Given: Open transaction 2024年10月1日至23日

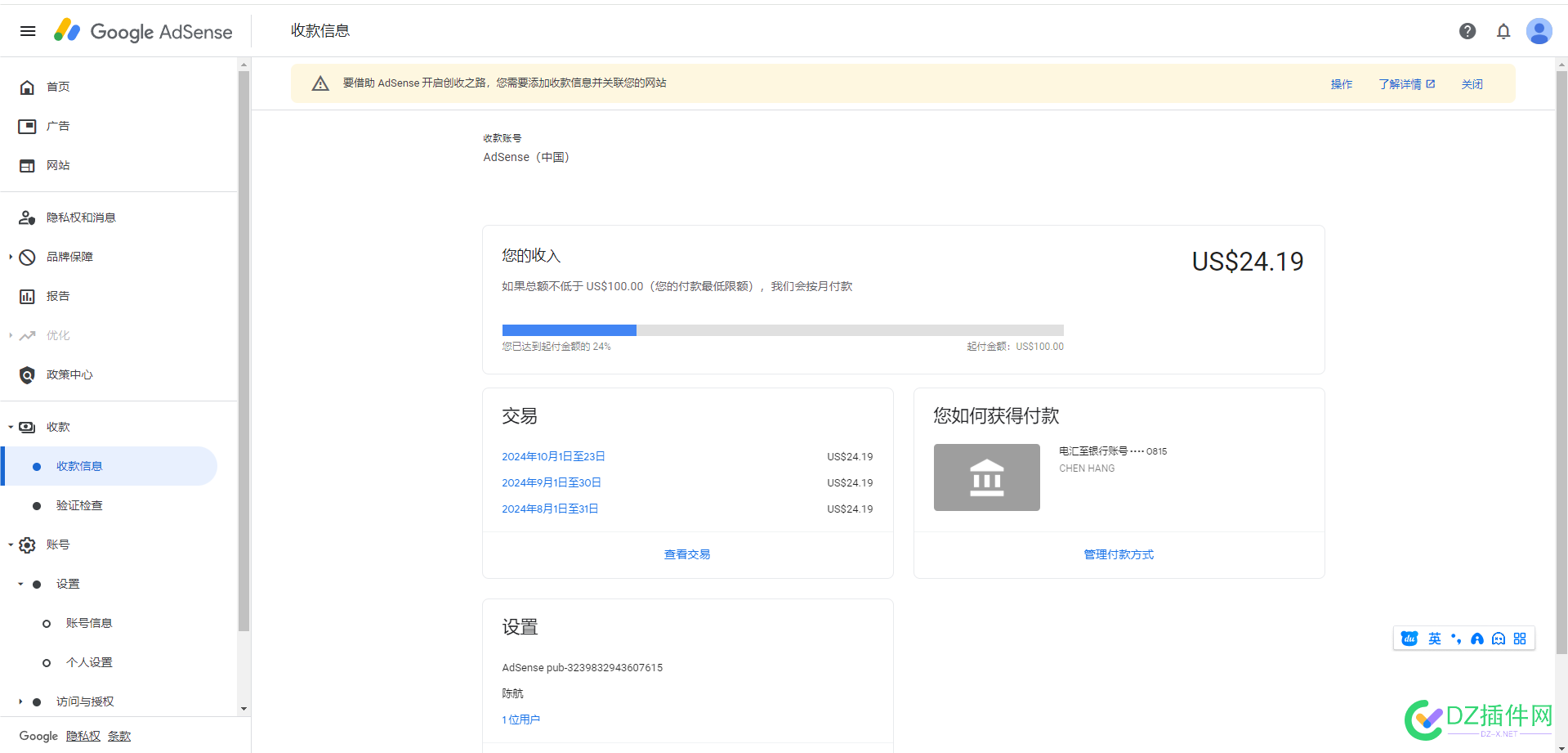Looking at the screenshot, I should pos(553,456).
